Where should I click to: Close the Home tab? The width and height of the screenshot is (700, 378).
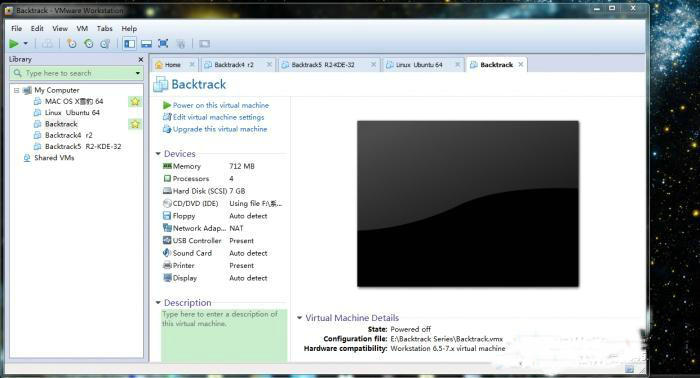[x=192, y=65]
